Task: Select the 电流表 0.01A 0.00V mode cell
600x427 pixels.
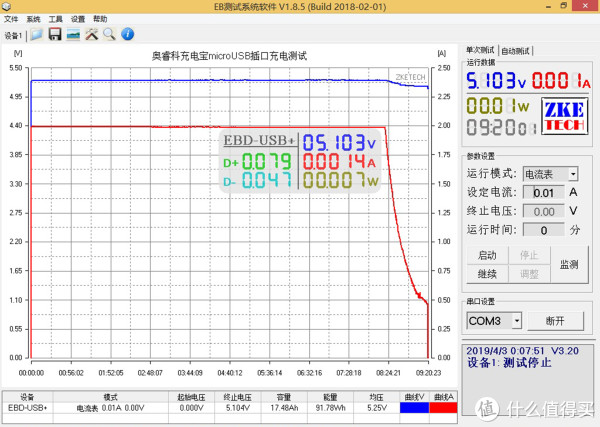Action: point(111,408)
